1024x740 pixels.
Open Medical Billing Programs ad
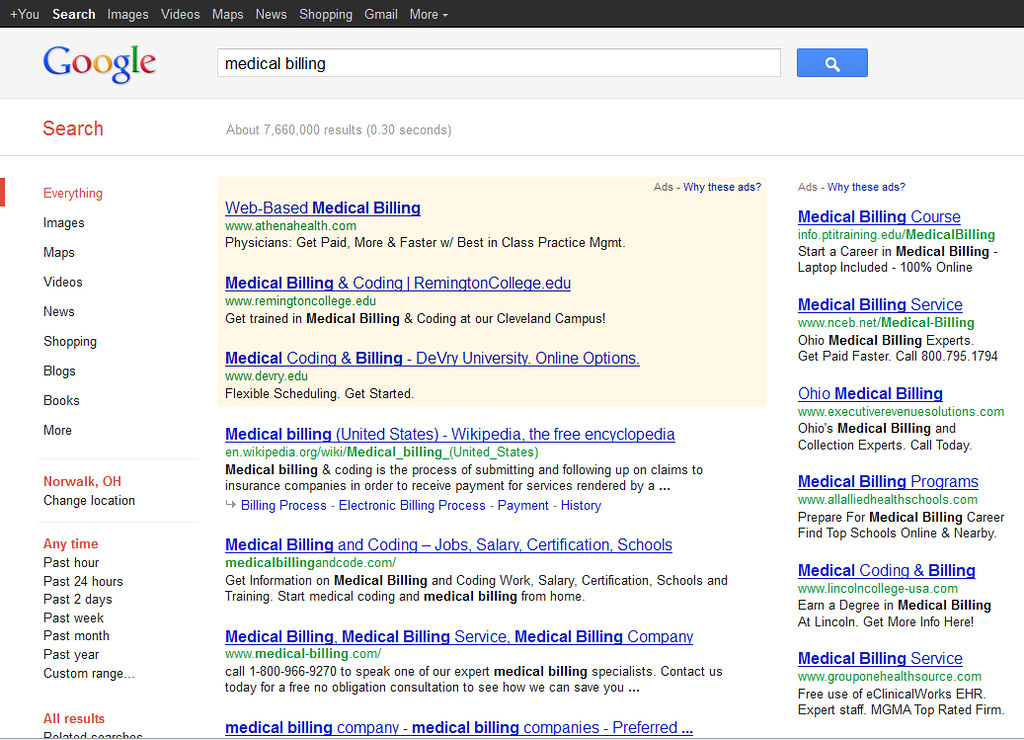[888, 482]
